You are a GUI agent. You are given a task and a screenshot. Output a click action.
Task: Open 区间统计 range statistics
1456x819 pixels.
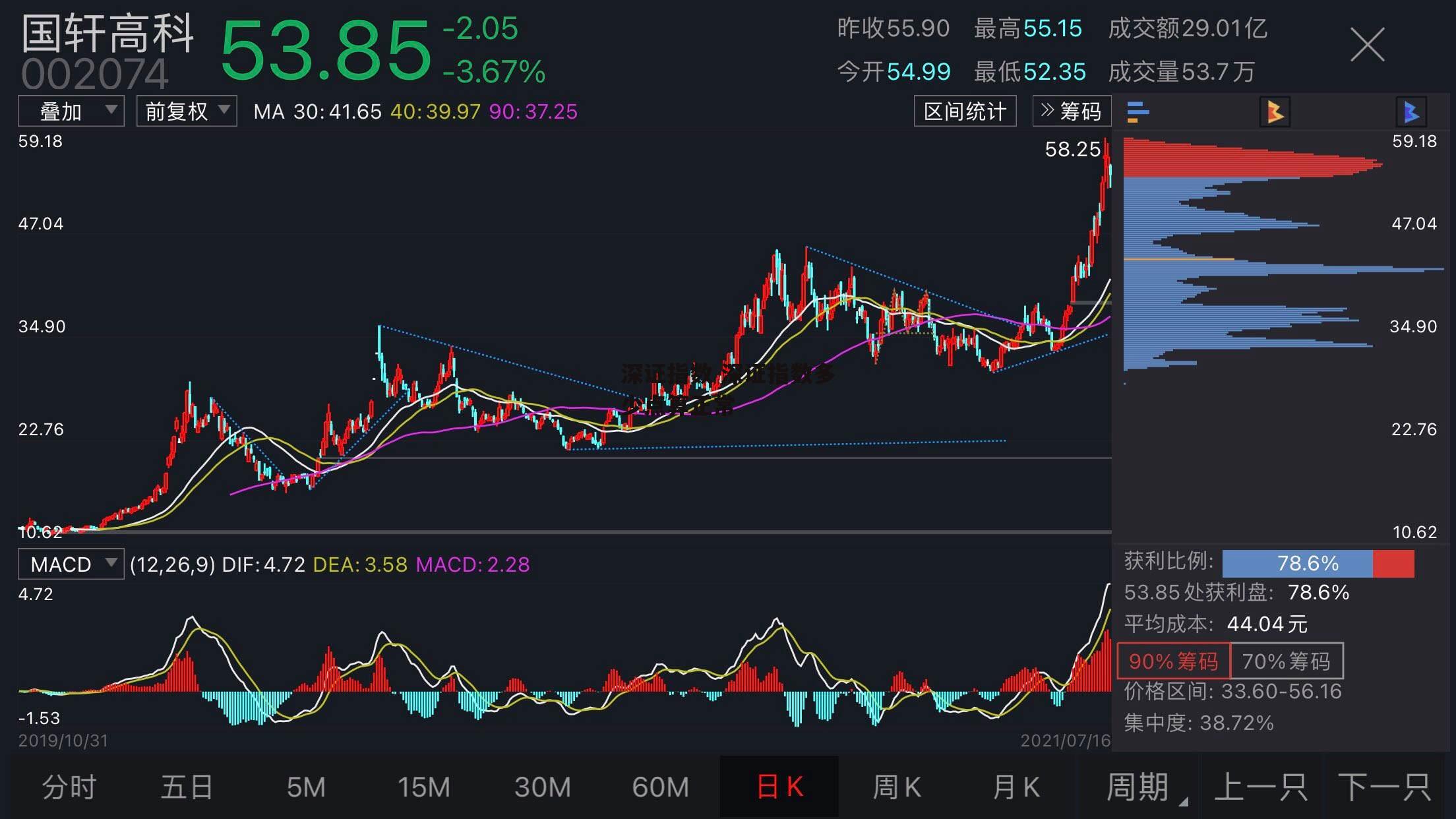965,111
